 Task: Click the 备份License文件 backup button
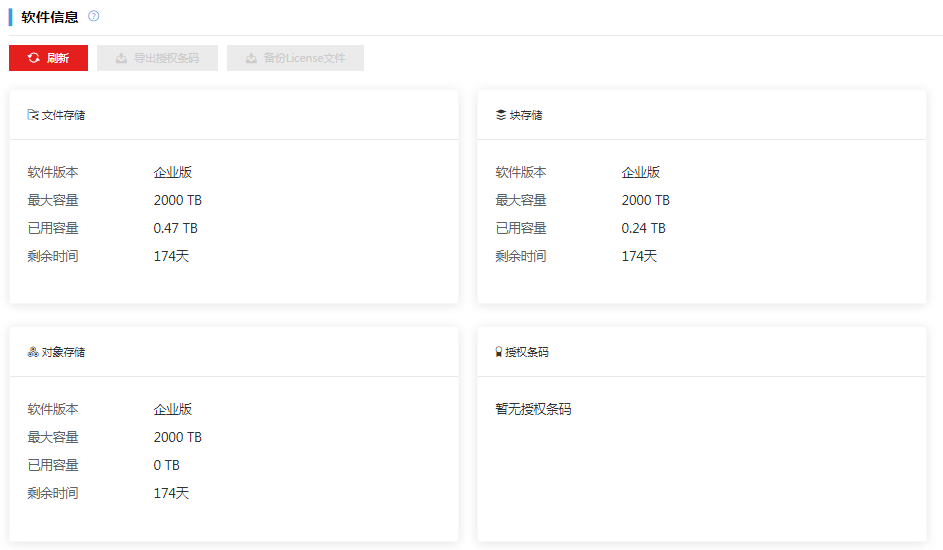pos(295,58)
